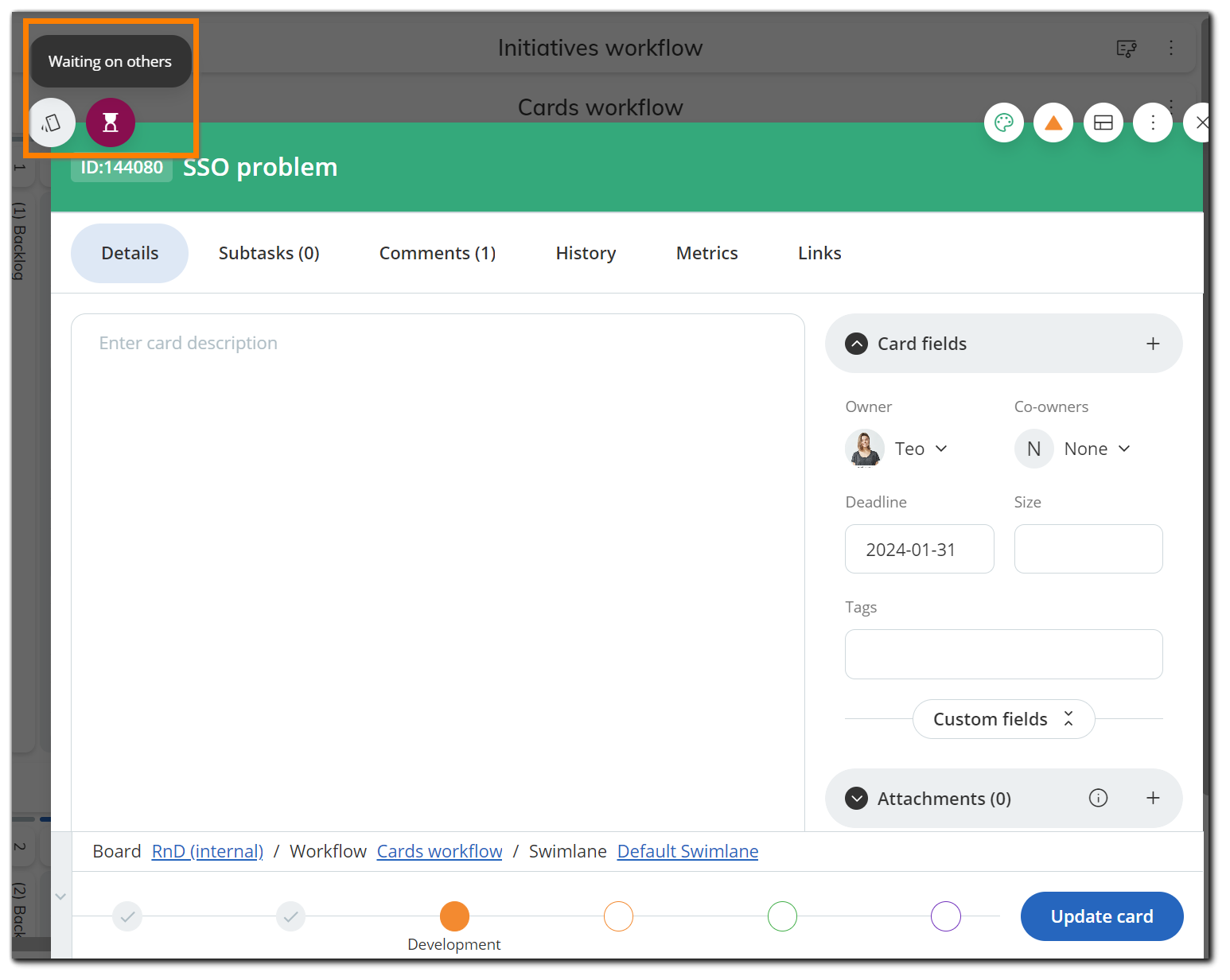
Task: Switch to the Comments (1) tab
Action: pos(438,253)
